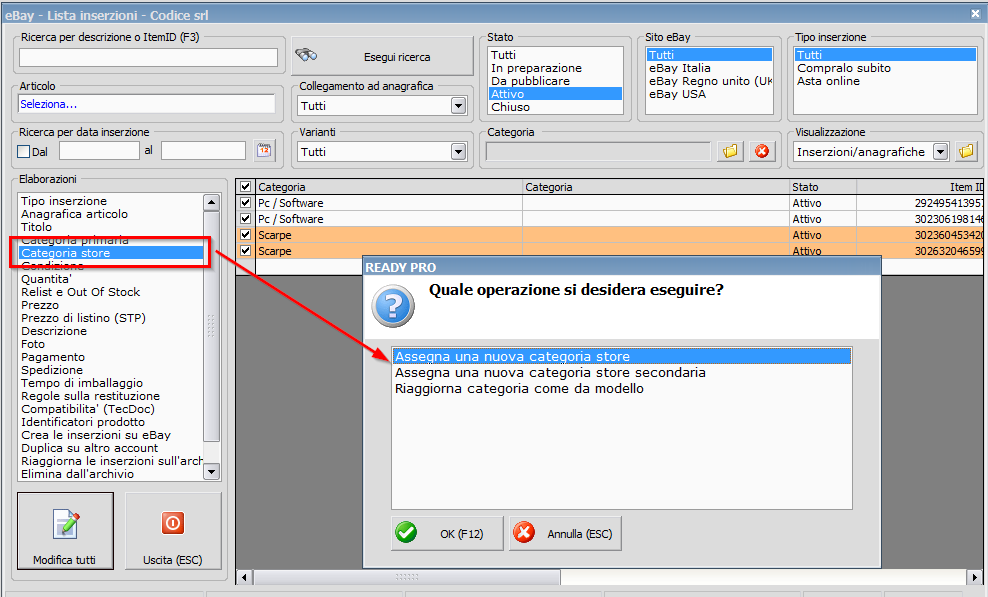Select 'Descrizione' in Elaborazioni list
The image size is (988, 597).
tap(111, 331)
